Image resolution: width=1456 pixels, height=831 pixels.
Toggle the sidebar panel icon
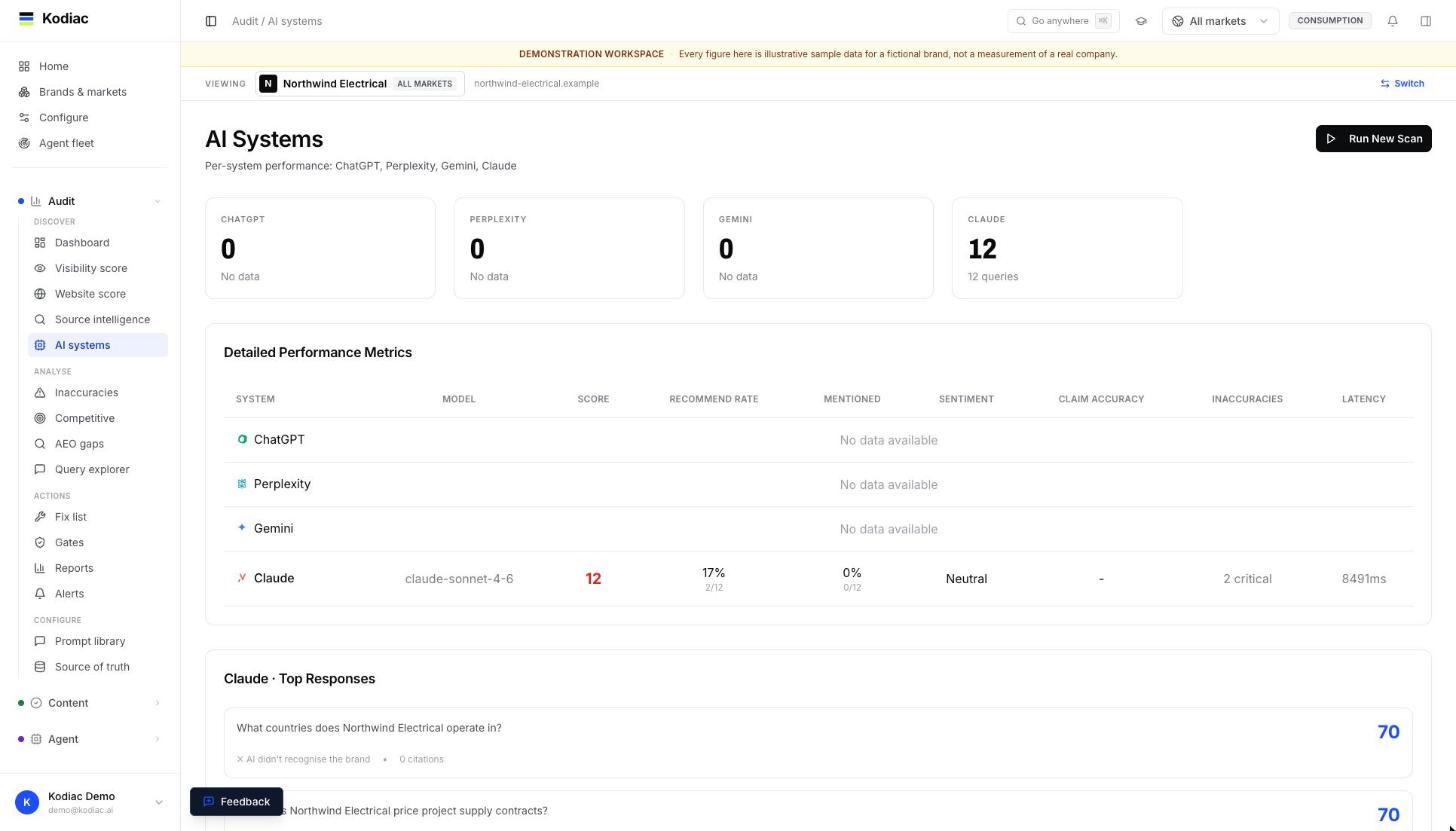coord(211,21)
